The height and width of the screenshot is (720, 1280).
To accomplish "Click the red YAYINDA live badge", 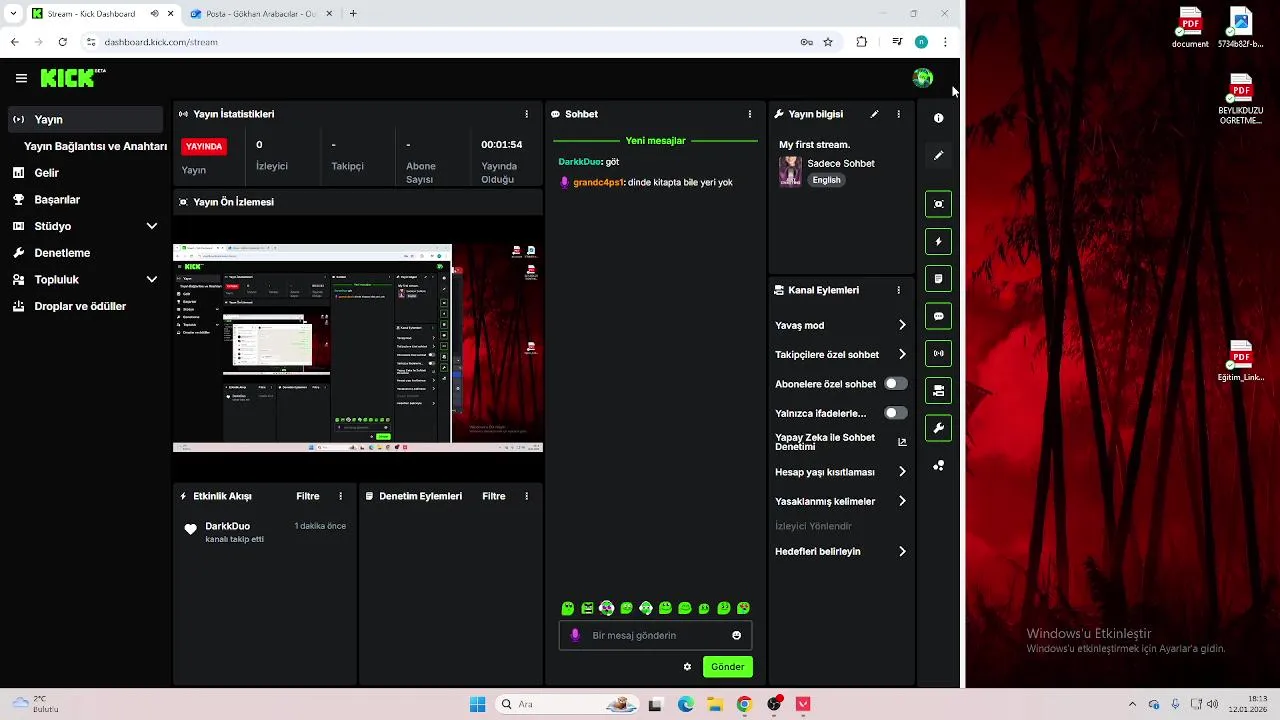I will pyautogui.click(x=204, y=146).
